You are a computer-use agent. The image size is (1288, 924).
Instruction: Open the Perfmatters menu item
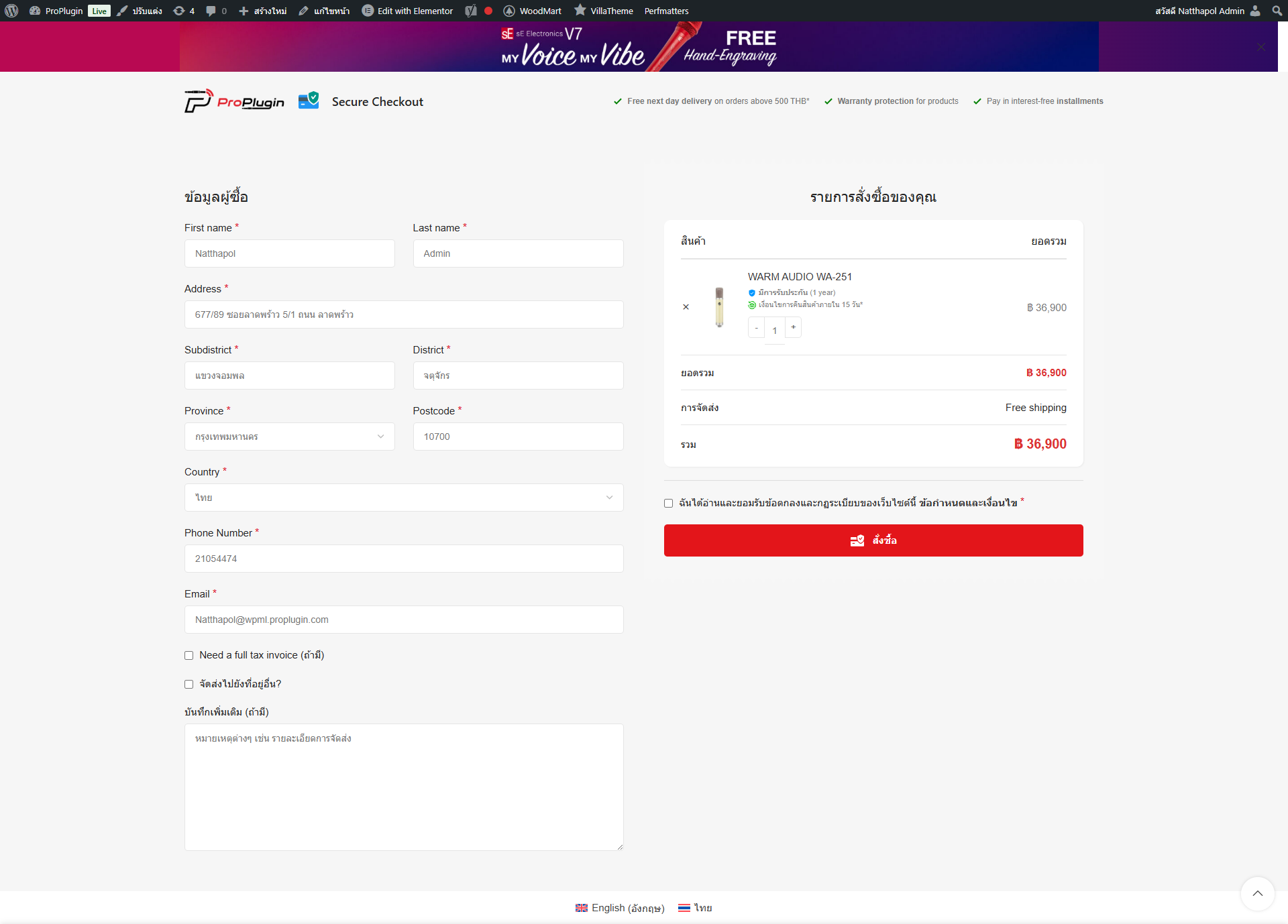pyautogui.click(x=666, y=11)
